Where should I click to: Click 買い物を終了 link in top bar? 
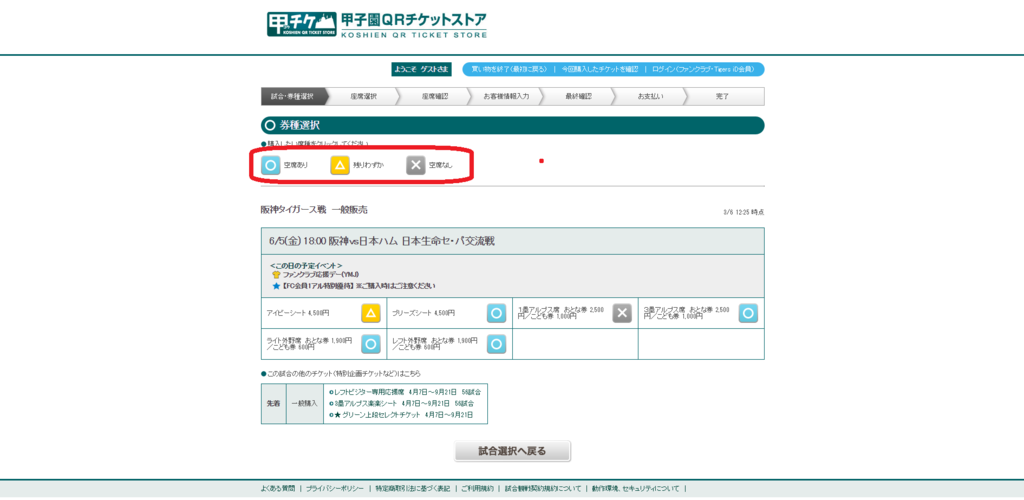(x=508, y=69)
